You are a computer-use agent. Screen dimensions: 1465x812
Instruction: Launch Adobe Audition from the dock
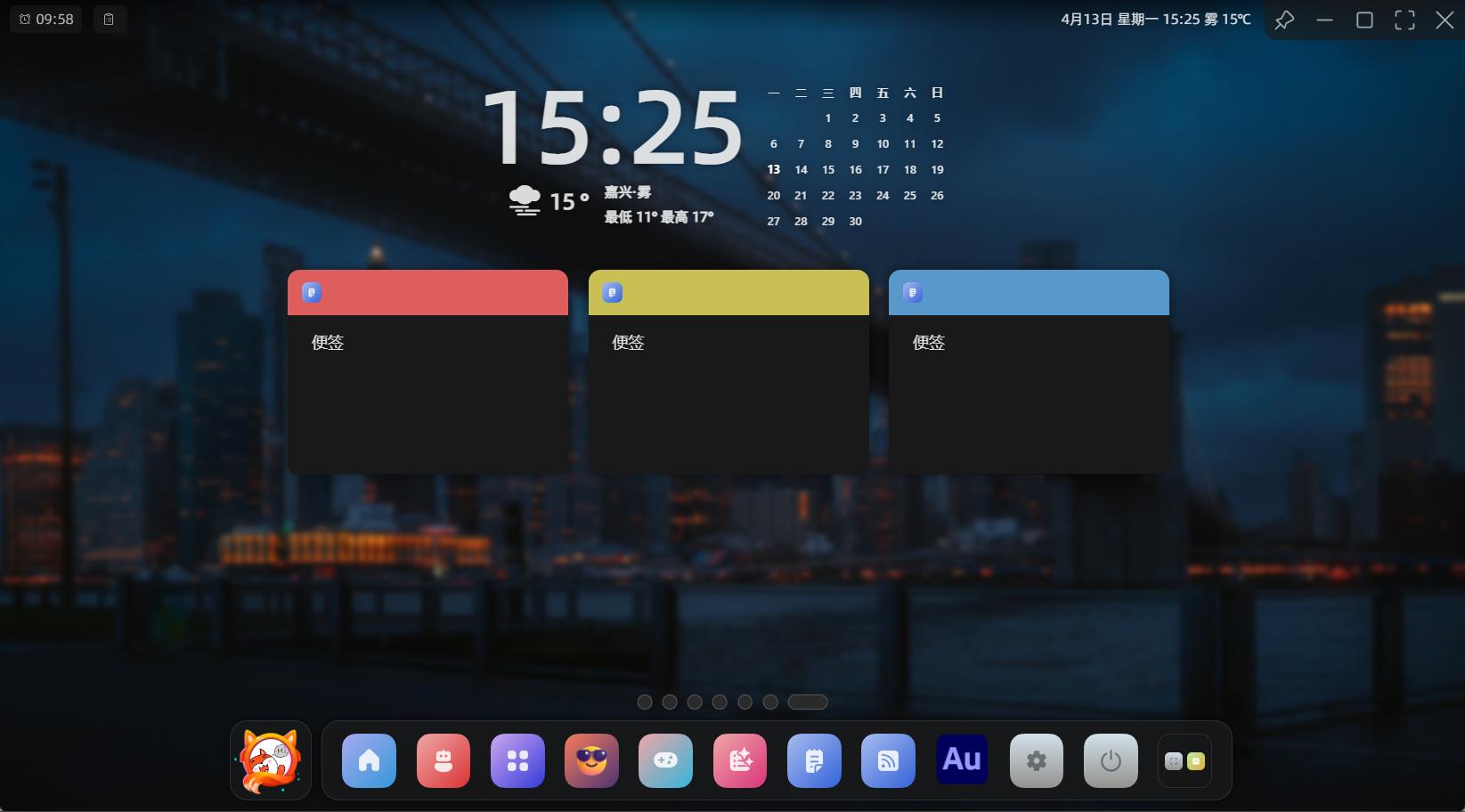coord(962,759)
